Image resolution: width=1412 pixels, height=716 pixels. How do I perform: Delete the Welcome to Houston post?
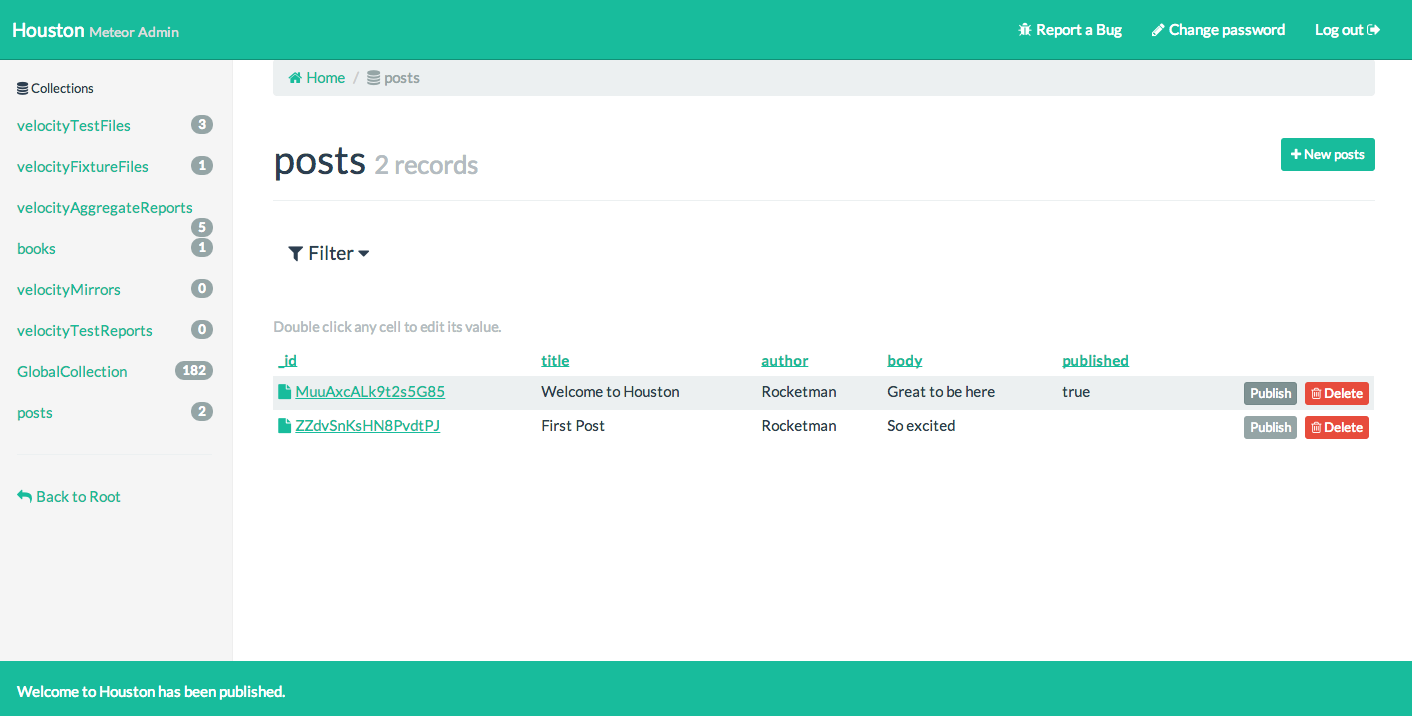[x=1337, y=394]
